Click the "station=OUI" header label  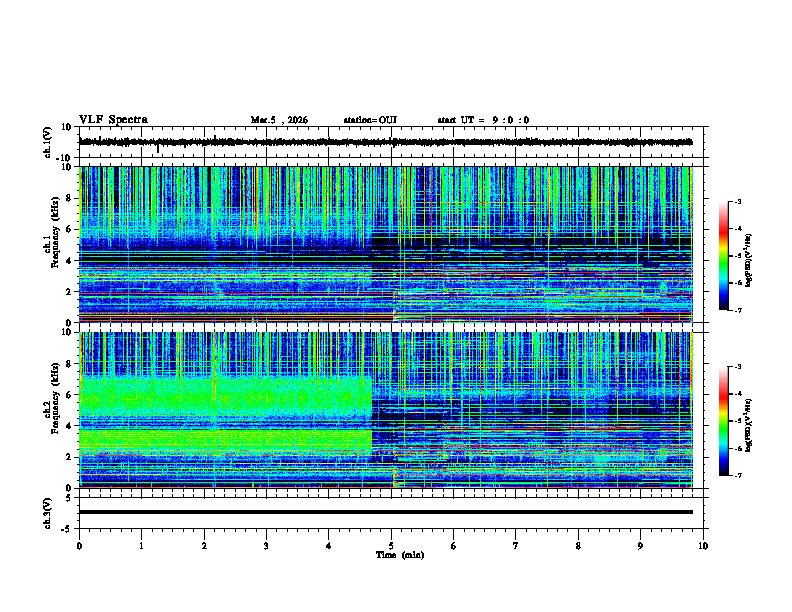[370, 120]
